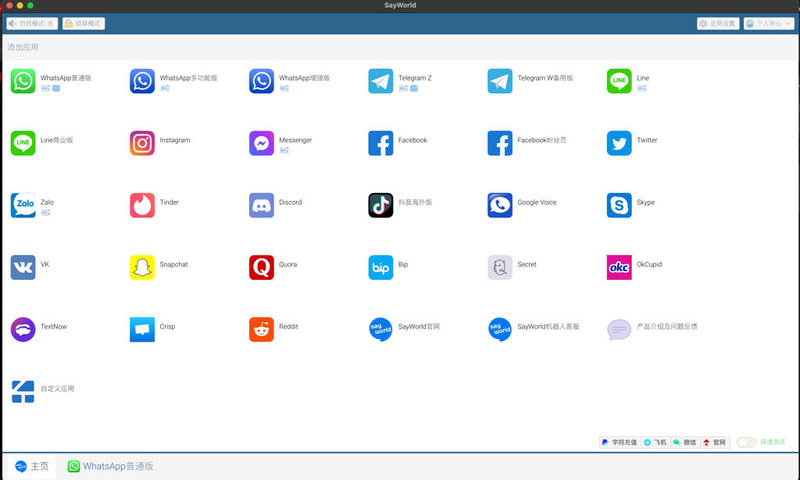Open the Quora icon

coord(261,267)
